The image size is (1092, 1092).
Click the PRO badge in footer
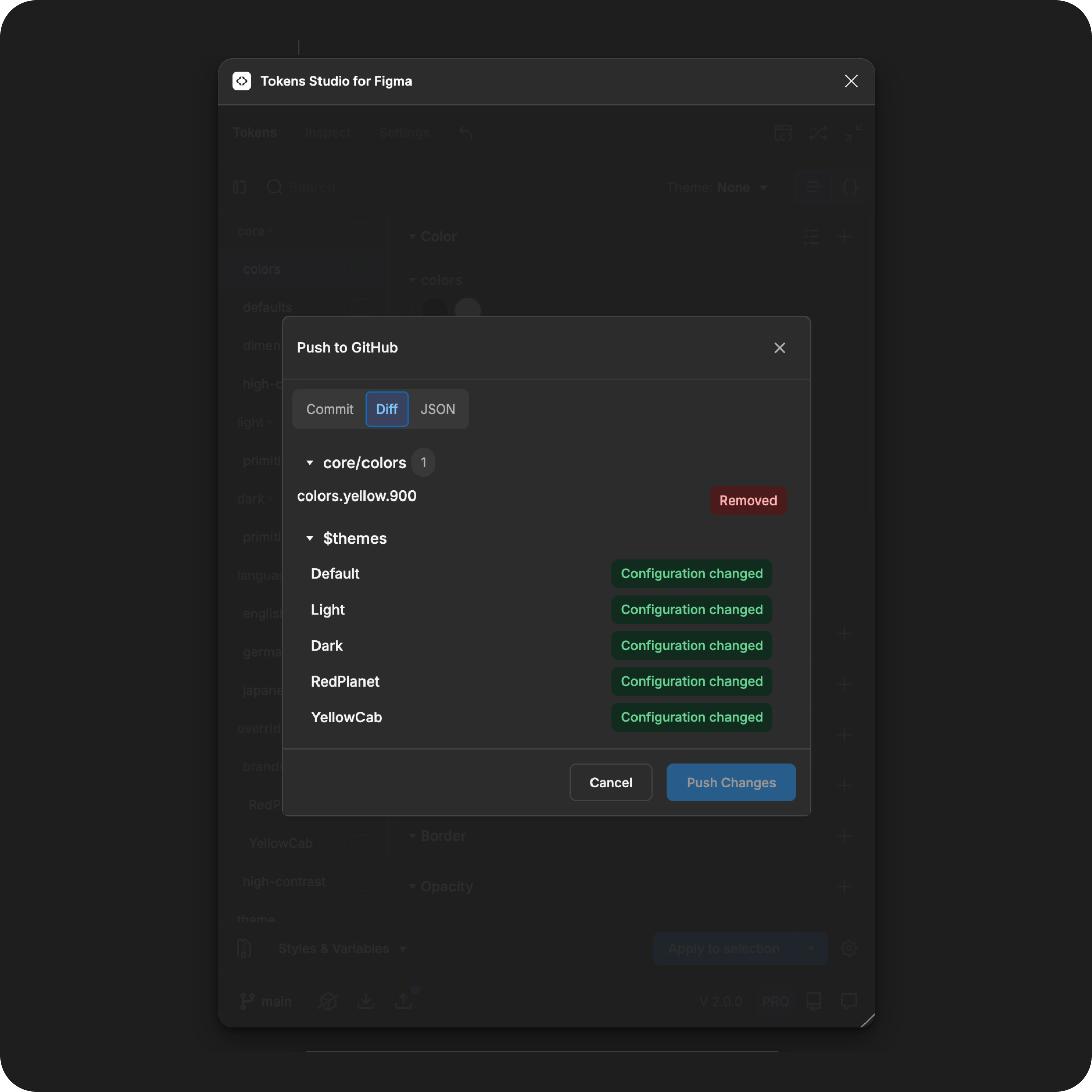[775, 1002]
